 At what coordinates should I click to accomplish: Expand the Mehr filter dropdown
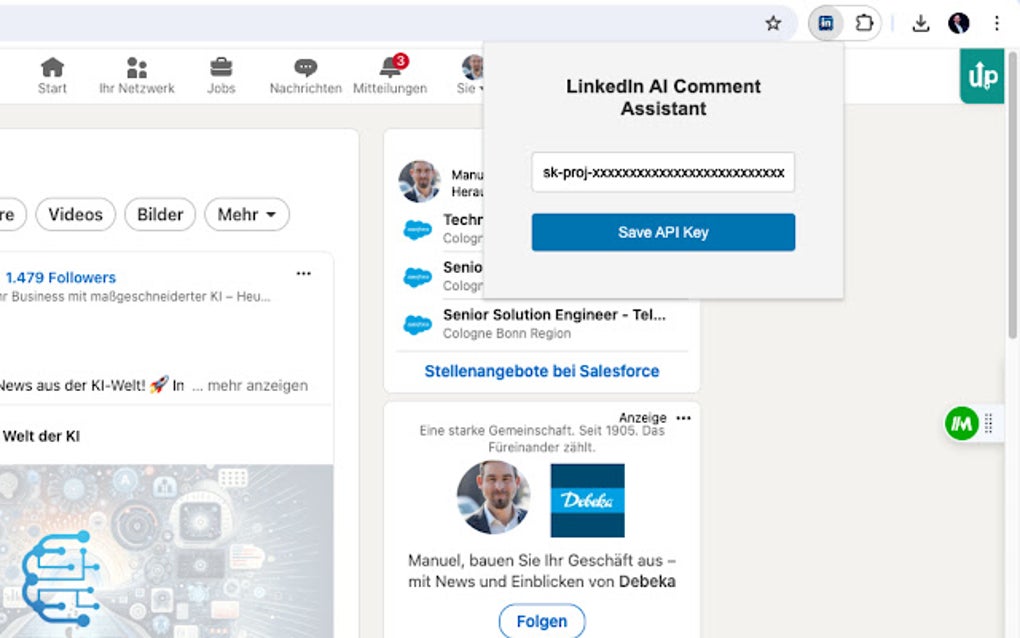coord(247,214)
